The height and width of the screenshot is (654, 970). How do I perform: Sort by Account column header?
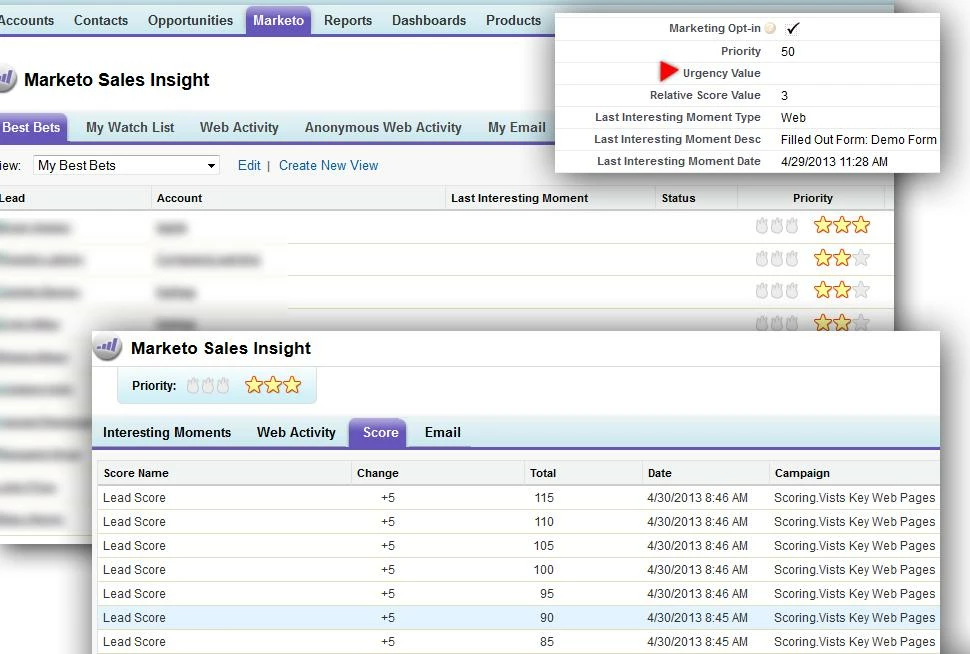point(179,198)
